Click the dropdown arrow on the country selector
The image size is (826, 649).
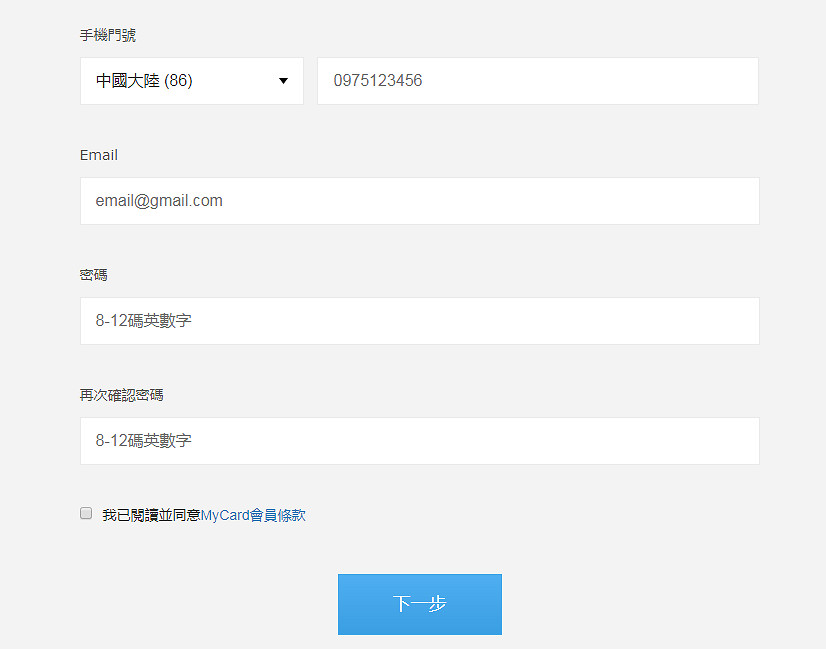(x=283, y=81)
